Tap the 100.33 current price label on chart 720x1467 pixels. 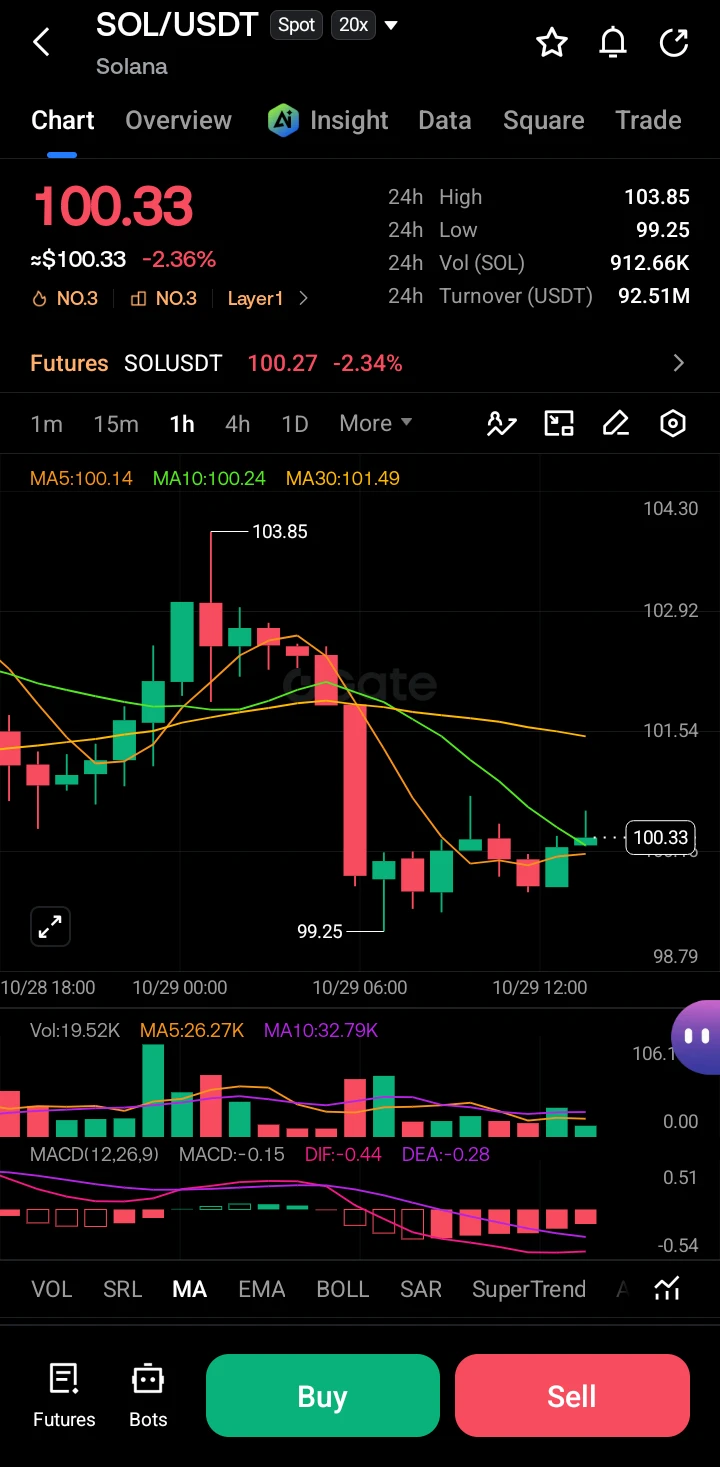click(661, 838)
